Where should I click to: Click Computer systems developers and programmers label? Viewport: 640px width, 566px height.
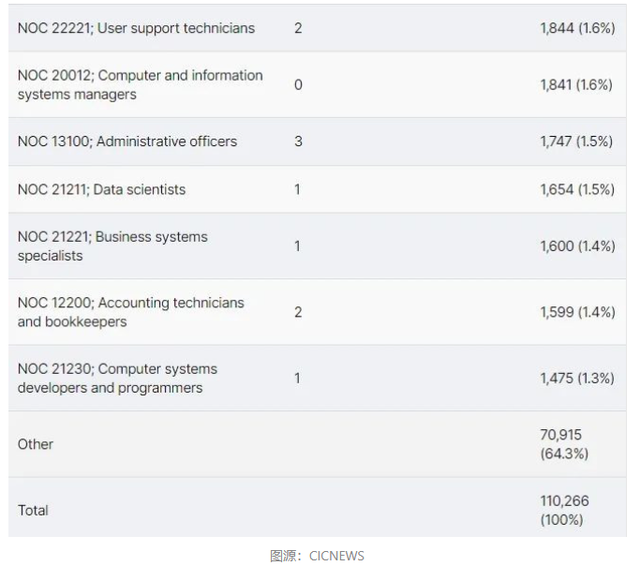[117, 378]
